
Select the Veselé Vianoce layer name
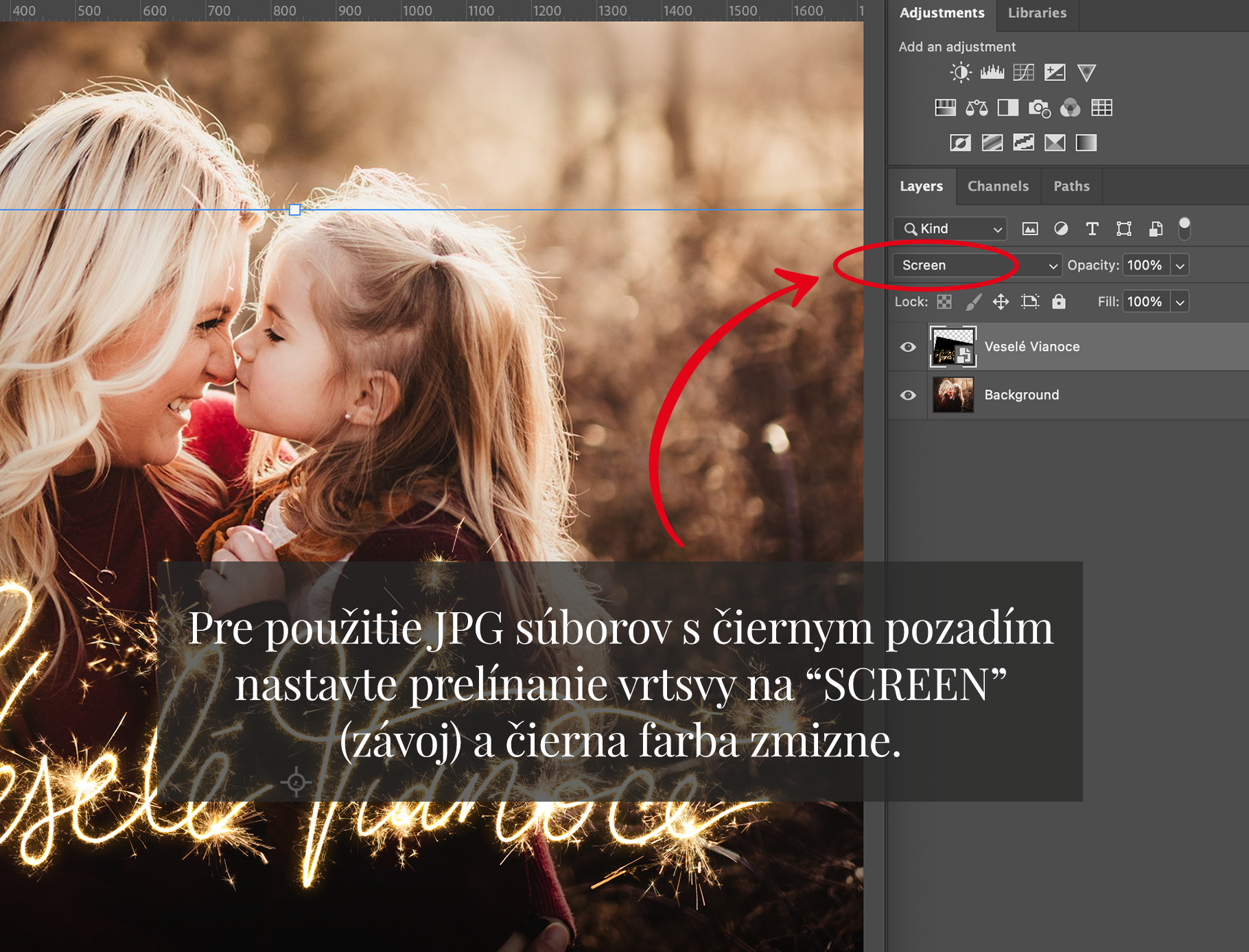tap(1031, 347)
